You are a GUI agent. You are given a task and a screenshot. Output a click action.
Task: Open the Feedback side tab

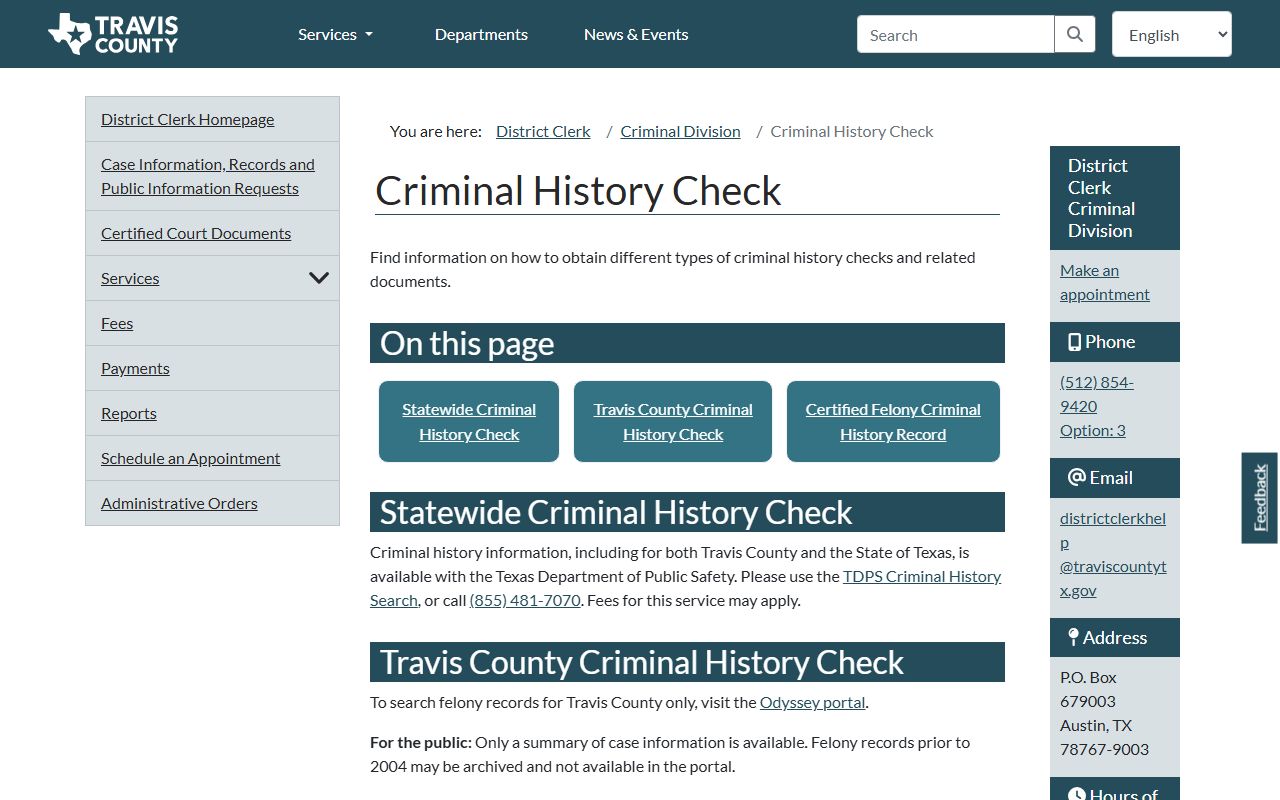coord(1260,498)
